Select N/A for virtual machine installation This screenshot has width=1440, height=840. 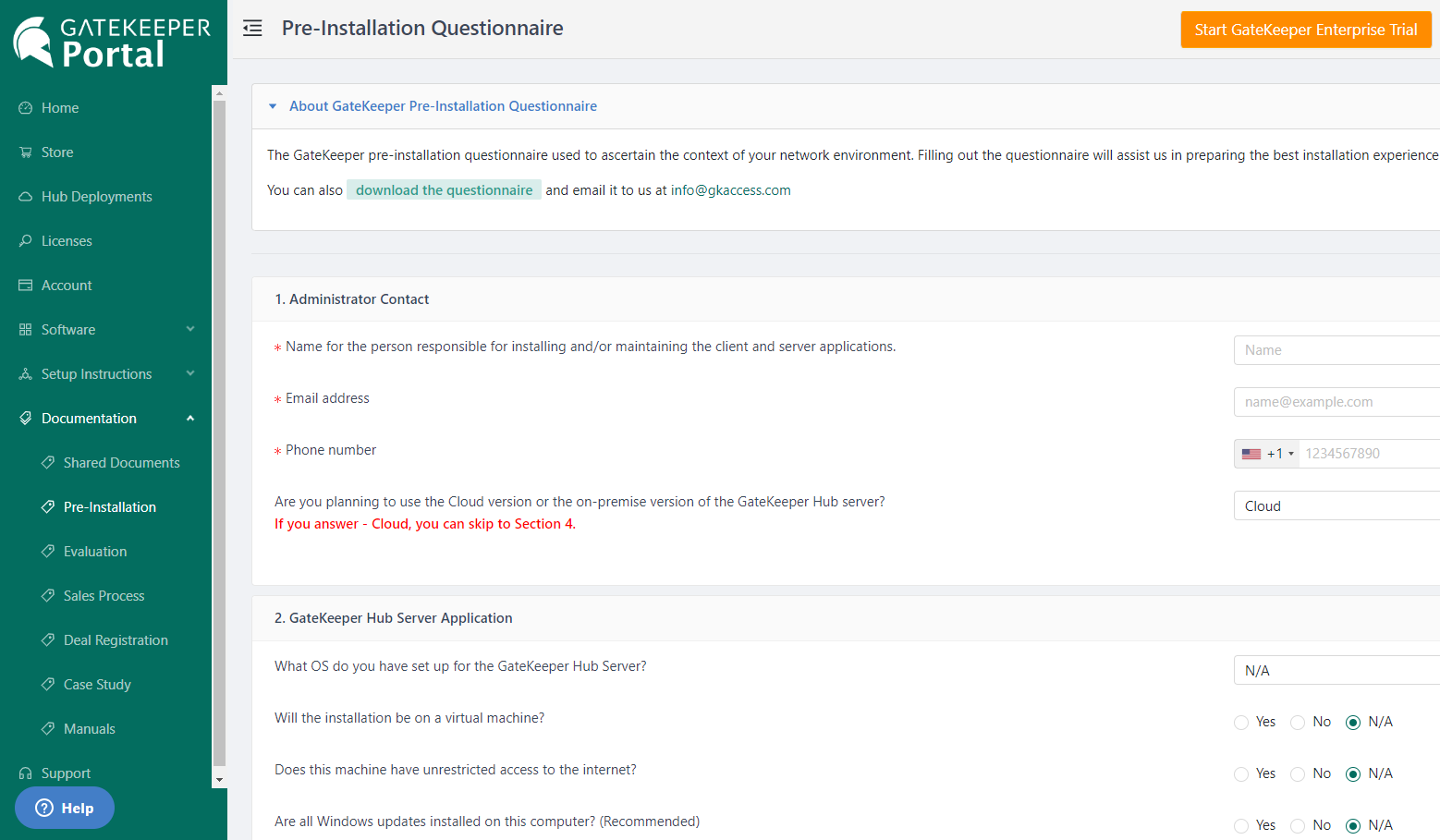coord(1353,722)
